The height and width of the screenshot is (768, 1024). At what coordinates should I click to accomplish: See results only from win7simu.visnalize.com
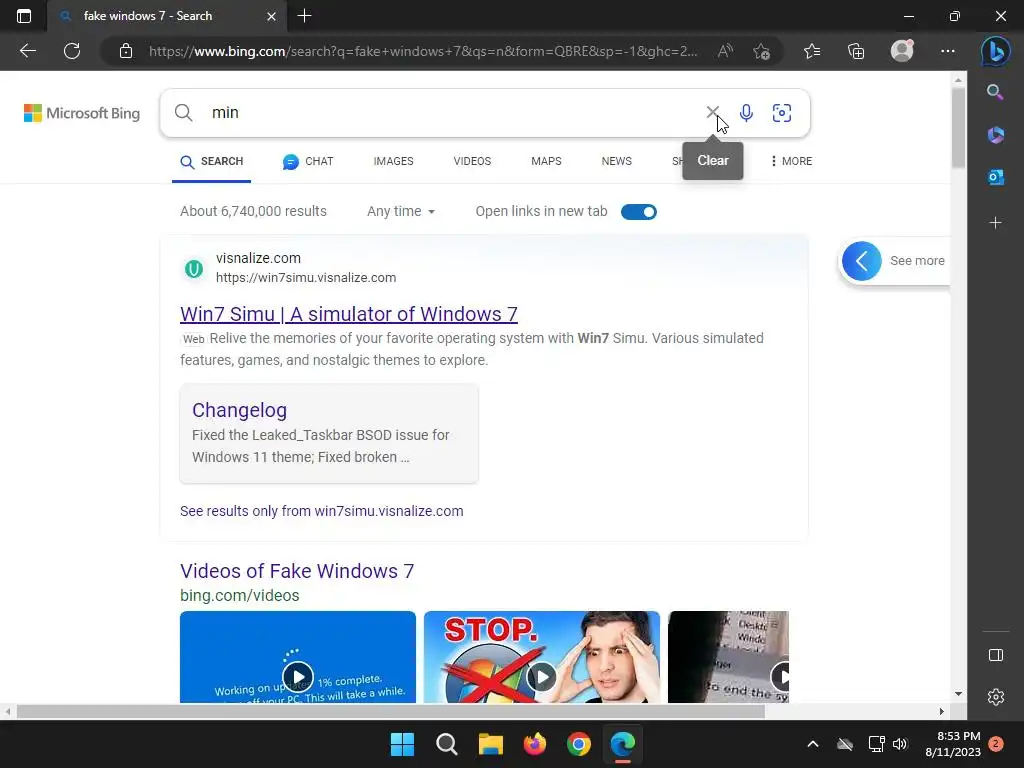(x=321, y=511)
